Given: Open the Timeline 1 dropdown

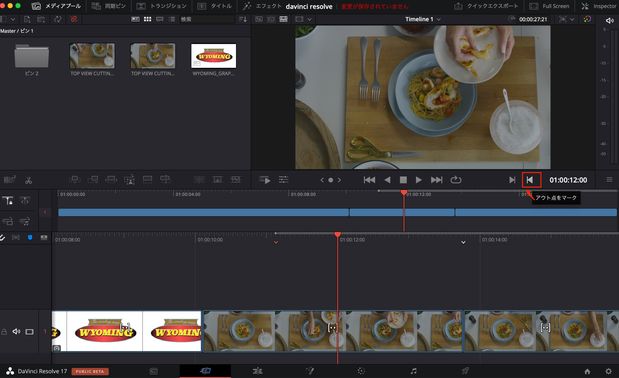Looking at the screenshot, I should click(422, 19).
